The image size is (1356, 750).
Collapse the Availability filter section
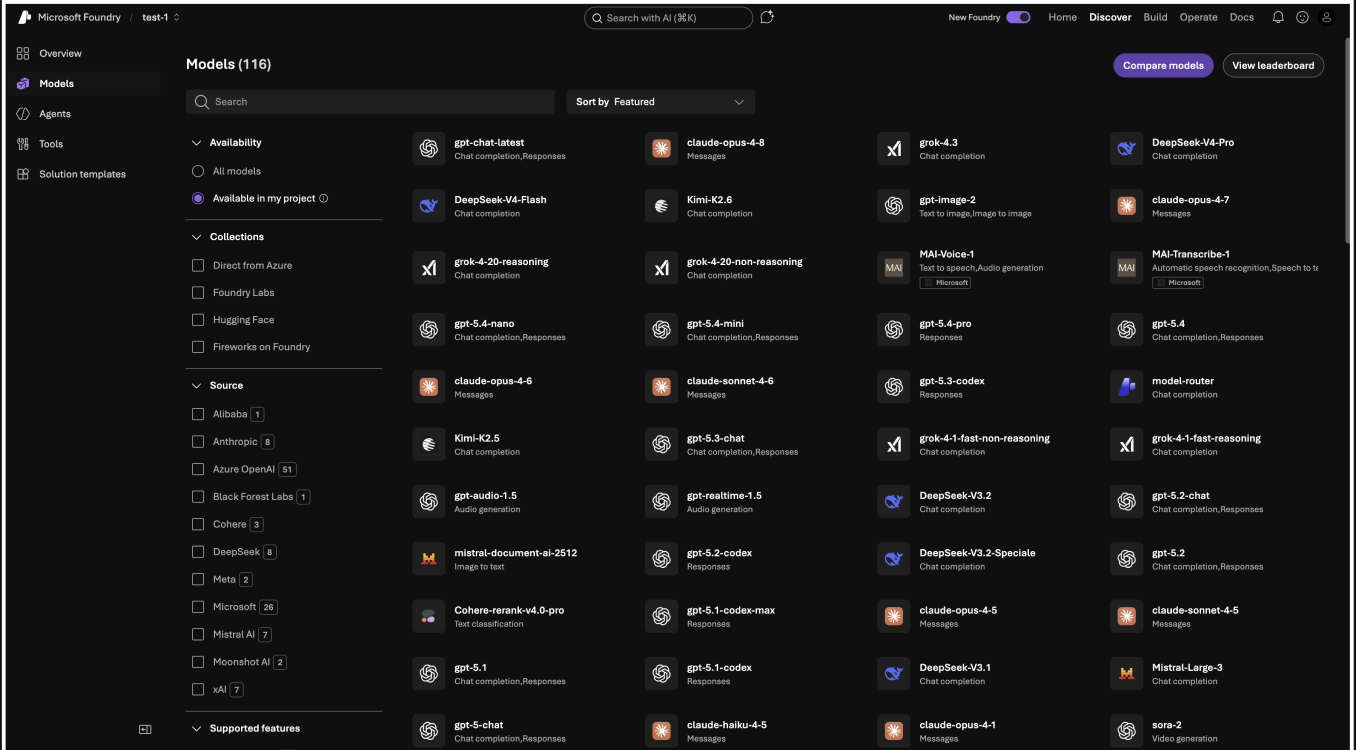pos(196,143)
